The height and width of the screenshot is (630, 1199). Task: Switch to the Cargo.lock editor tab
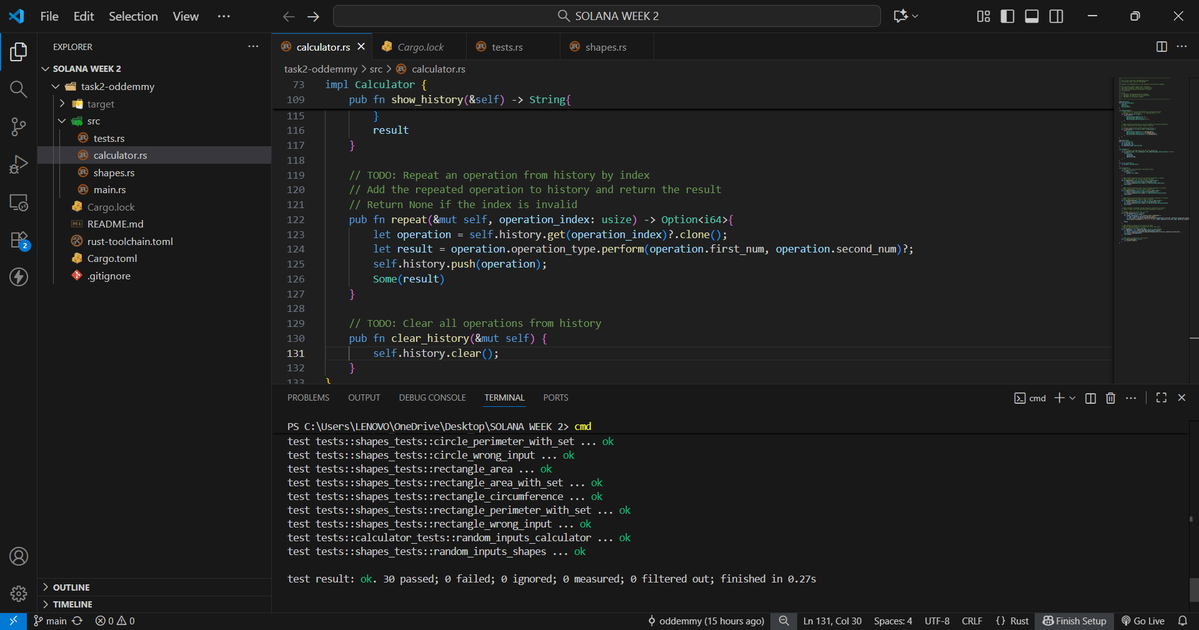[421, 47]
